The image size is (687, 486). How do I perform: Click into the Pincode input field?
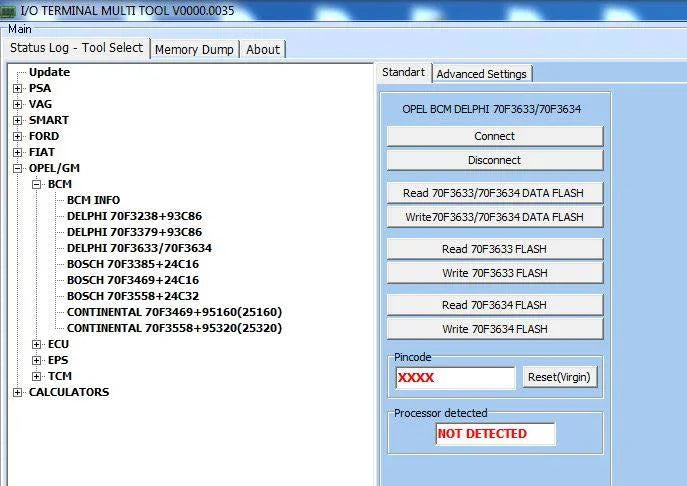tap(455, 378)
